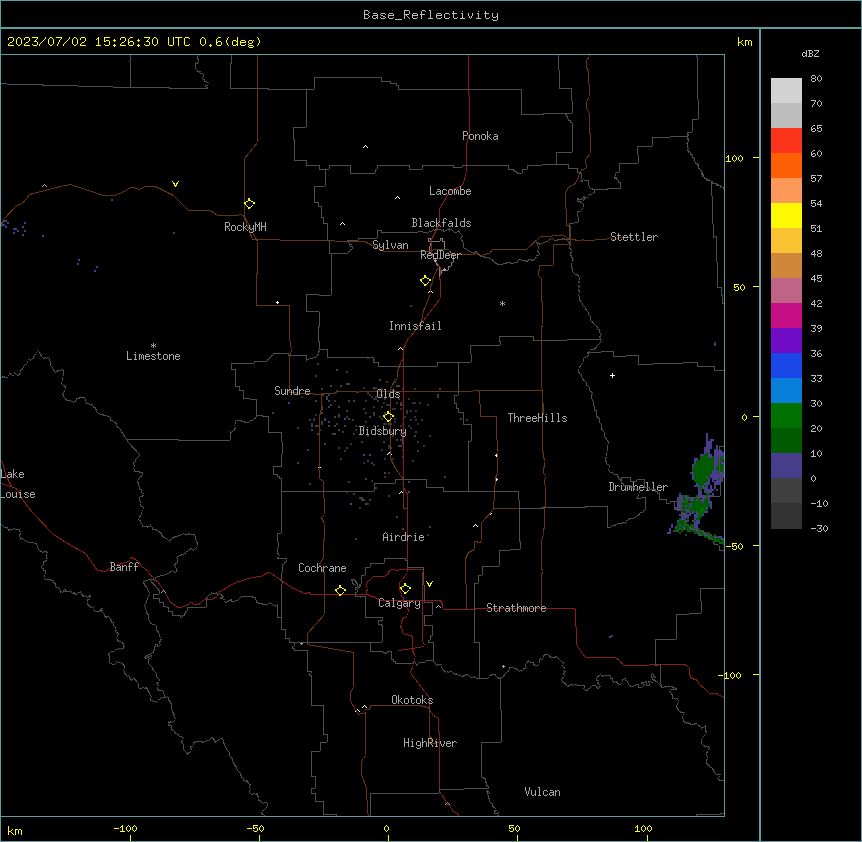Screen dimensions: 862x842
Task: Select the yellow diamond marker below Cochrane
Action: [340, 590]
